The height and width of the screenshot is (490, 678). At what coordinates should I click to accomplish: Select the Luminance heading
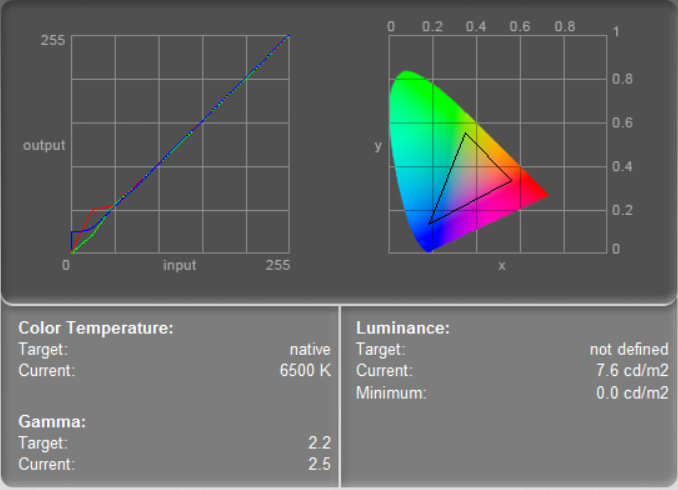pos(403,328)
